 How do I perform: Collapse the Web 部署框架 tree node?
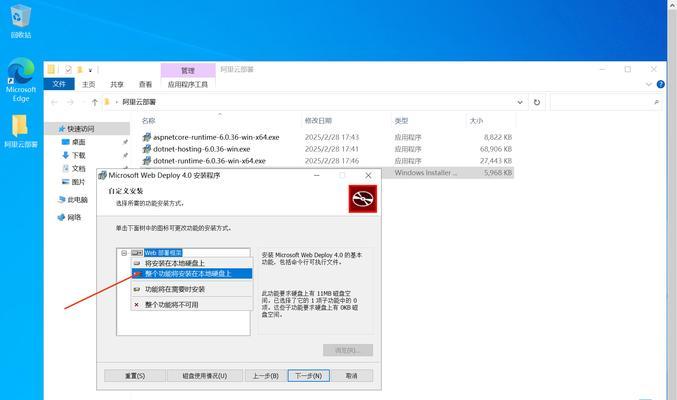click(124, 253)
